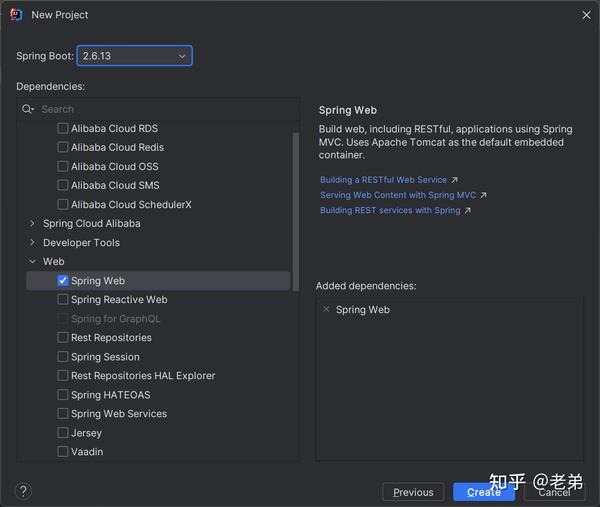Open external arrow beside Building a RESTful Web Service
The image size is (600, 507).
point(454,180)
